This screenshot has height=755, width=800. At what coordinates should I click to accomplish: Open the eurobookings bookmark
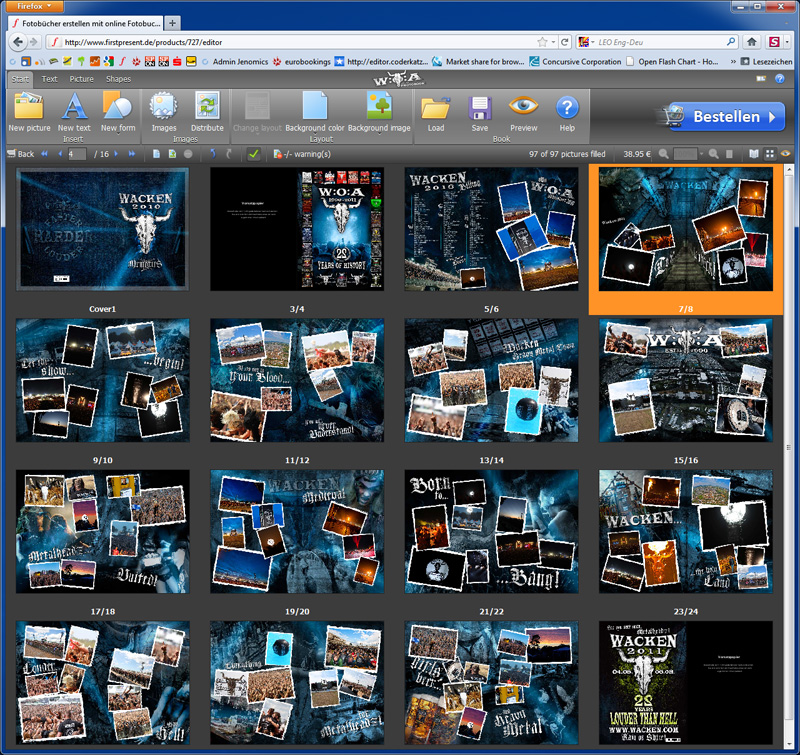tap(302, 61)
